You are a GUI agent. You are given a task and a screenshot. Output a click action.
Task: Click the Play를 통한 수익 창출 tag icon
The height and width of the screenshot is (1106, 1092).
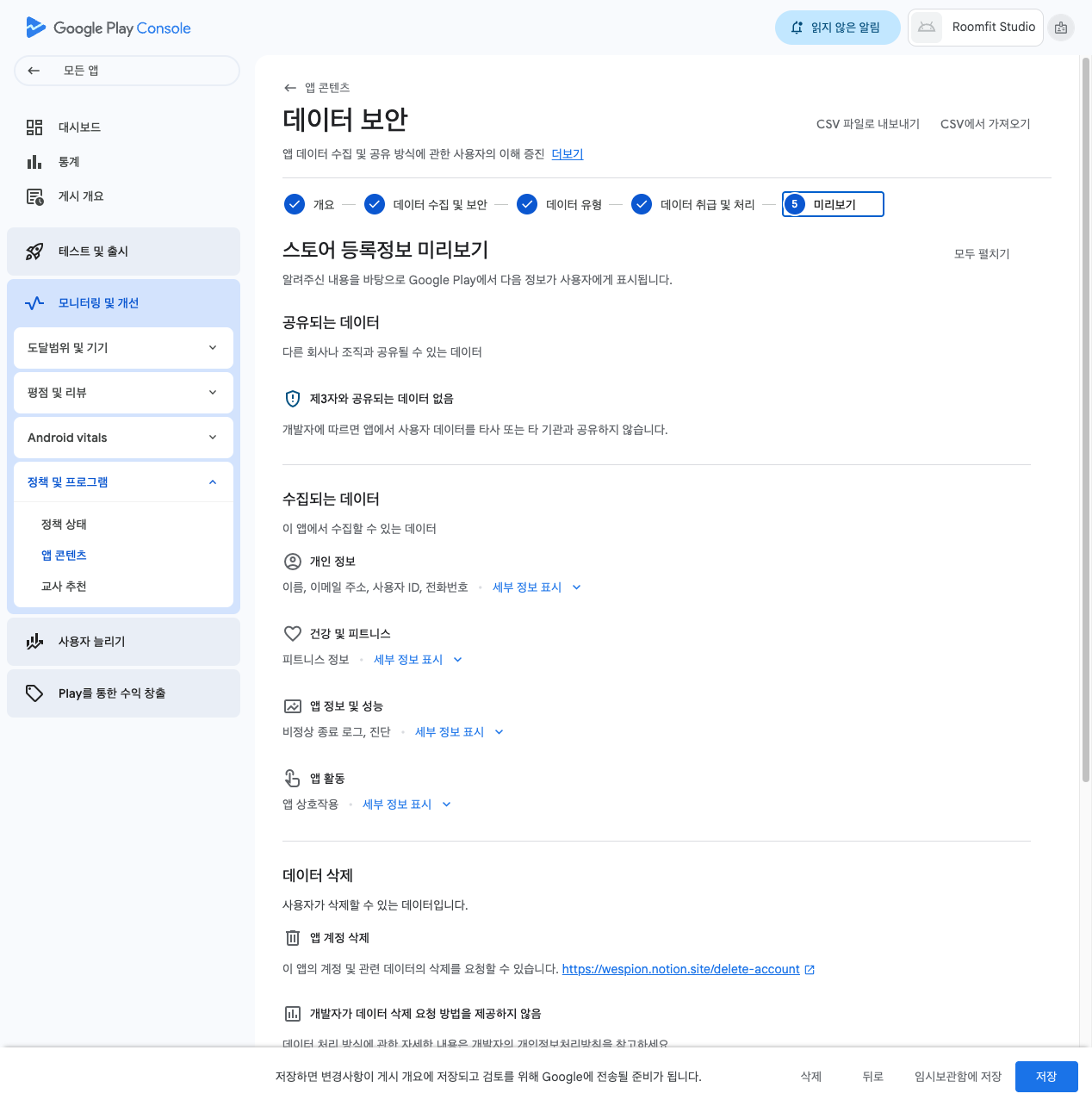[x=34, y=693]
